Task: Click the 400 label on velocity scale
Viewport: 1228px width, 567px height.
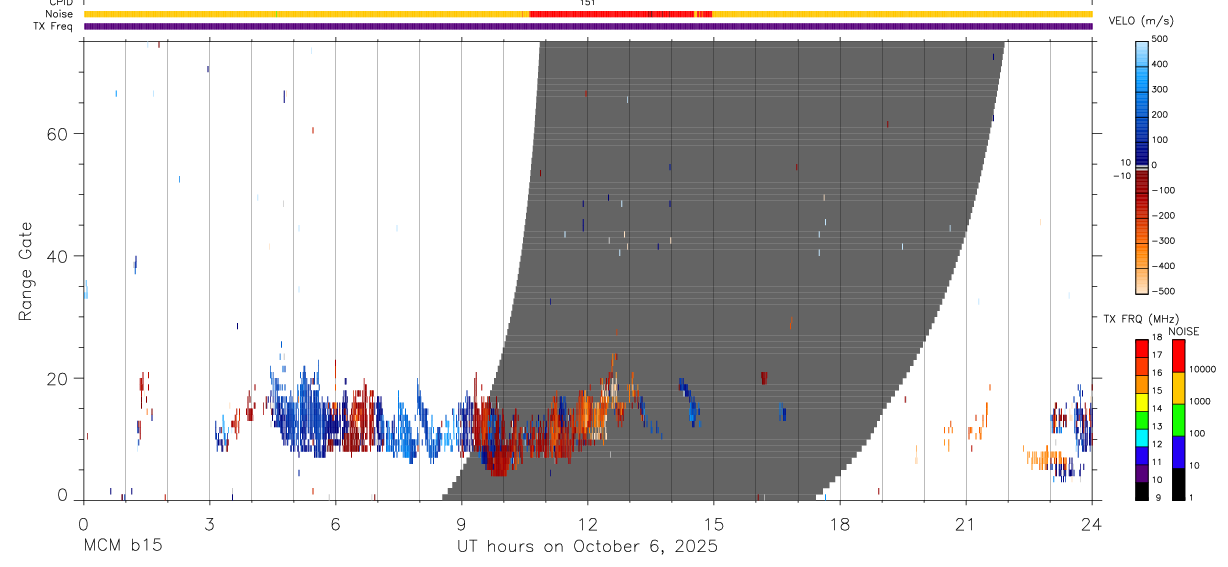Action: tap(1160, 64)
